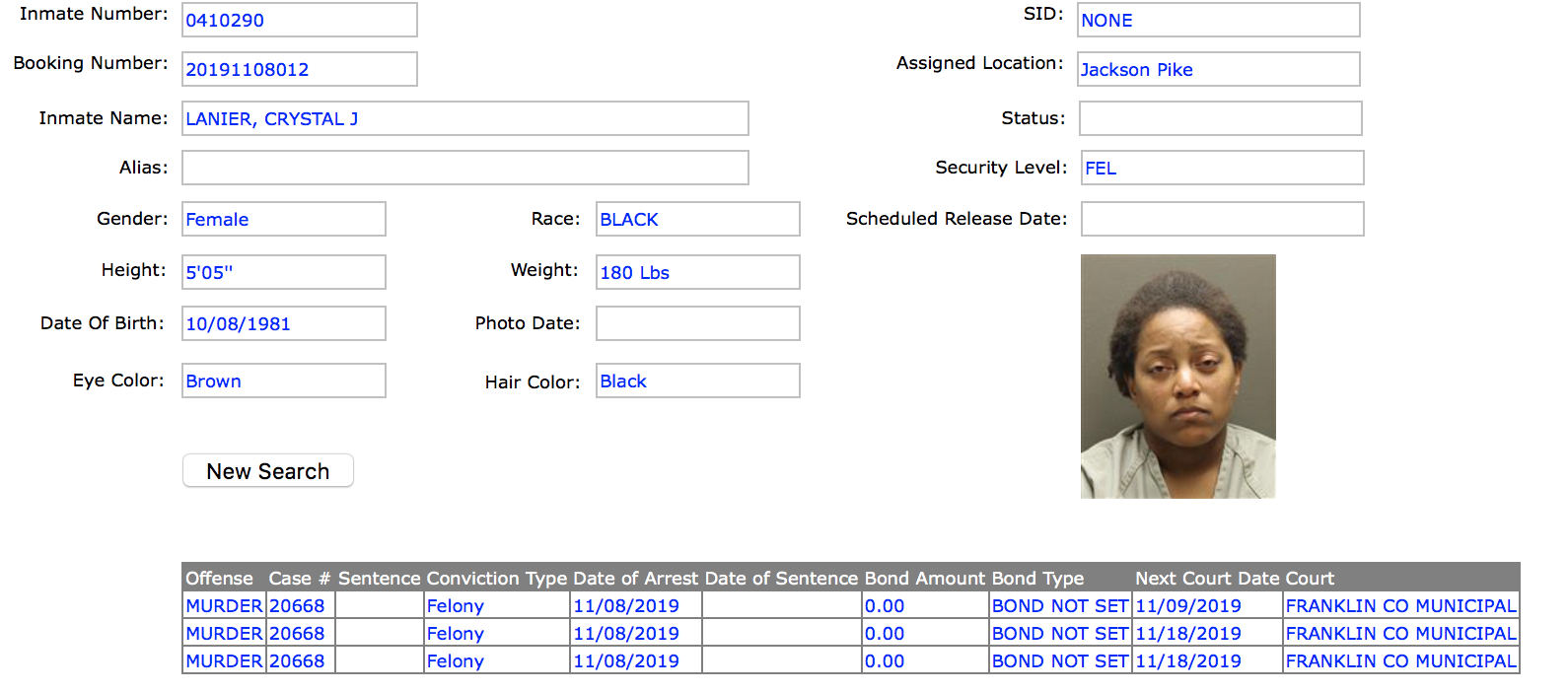Click the Inmate Number field
1568x692 pixels.
pos(299,20)
